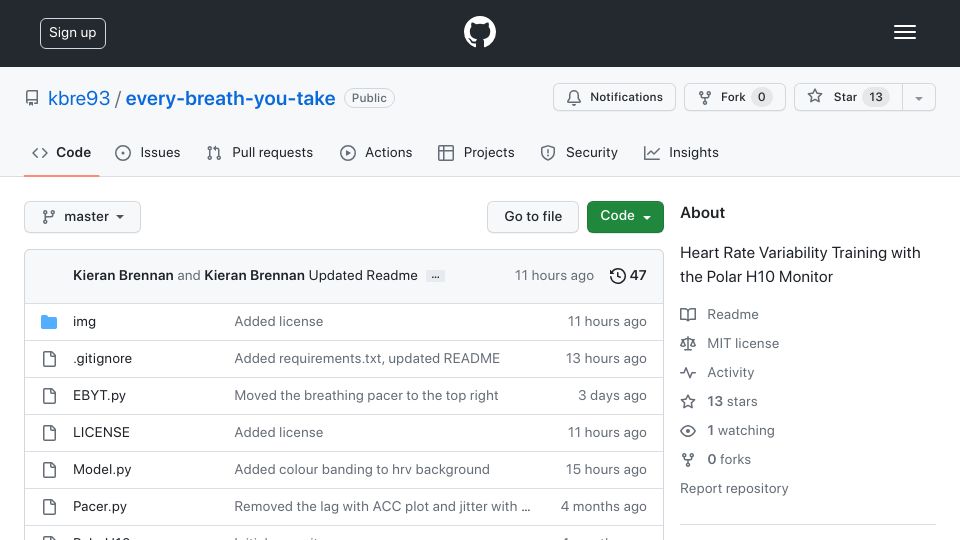
Task: Open kbre93 user profile link
Action: coord(79,98)
